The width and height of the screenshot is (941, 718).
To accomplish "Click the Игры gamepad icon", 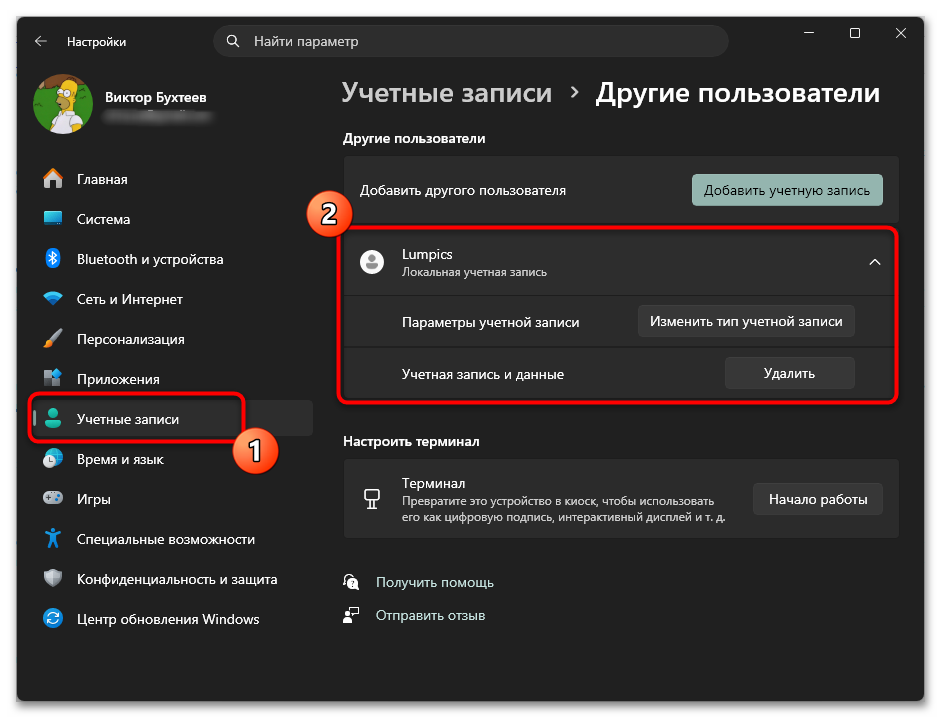I will [x=53, y=498].
